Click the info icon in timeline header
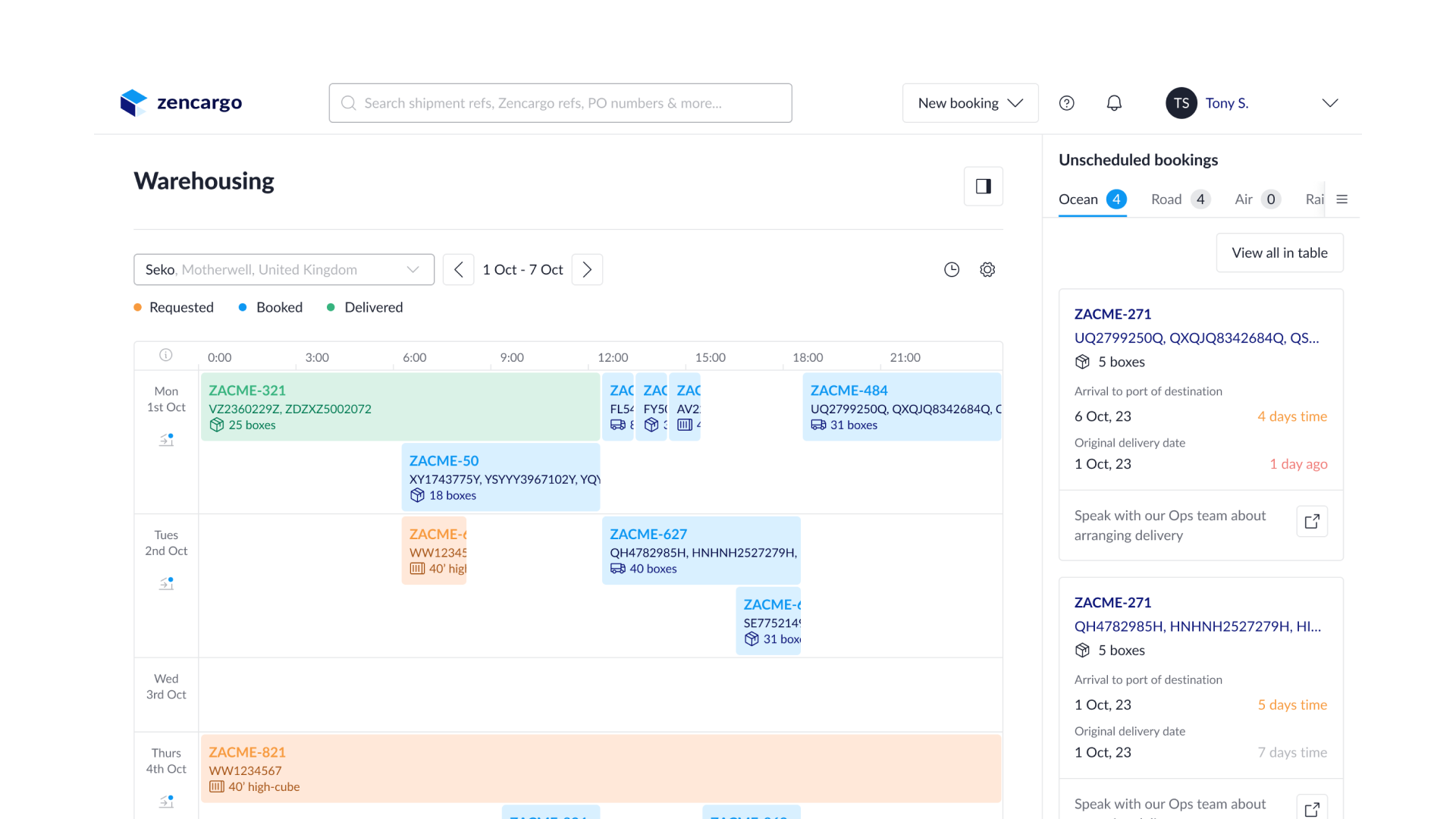Screen dimensions: 1456x819 point(165,355)
